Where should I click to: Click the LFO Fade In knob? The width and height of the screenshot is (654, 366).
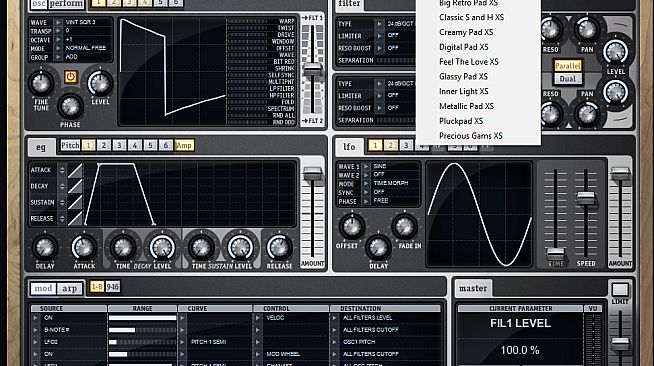405,226
